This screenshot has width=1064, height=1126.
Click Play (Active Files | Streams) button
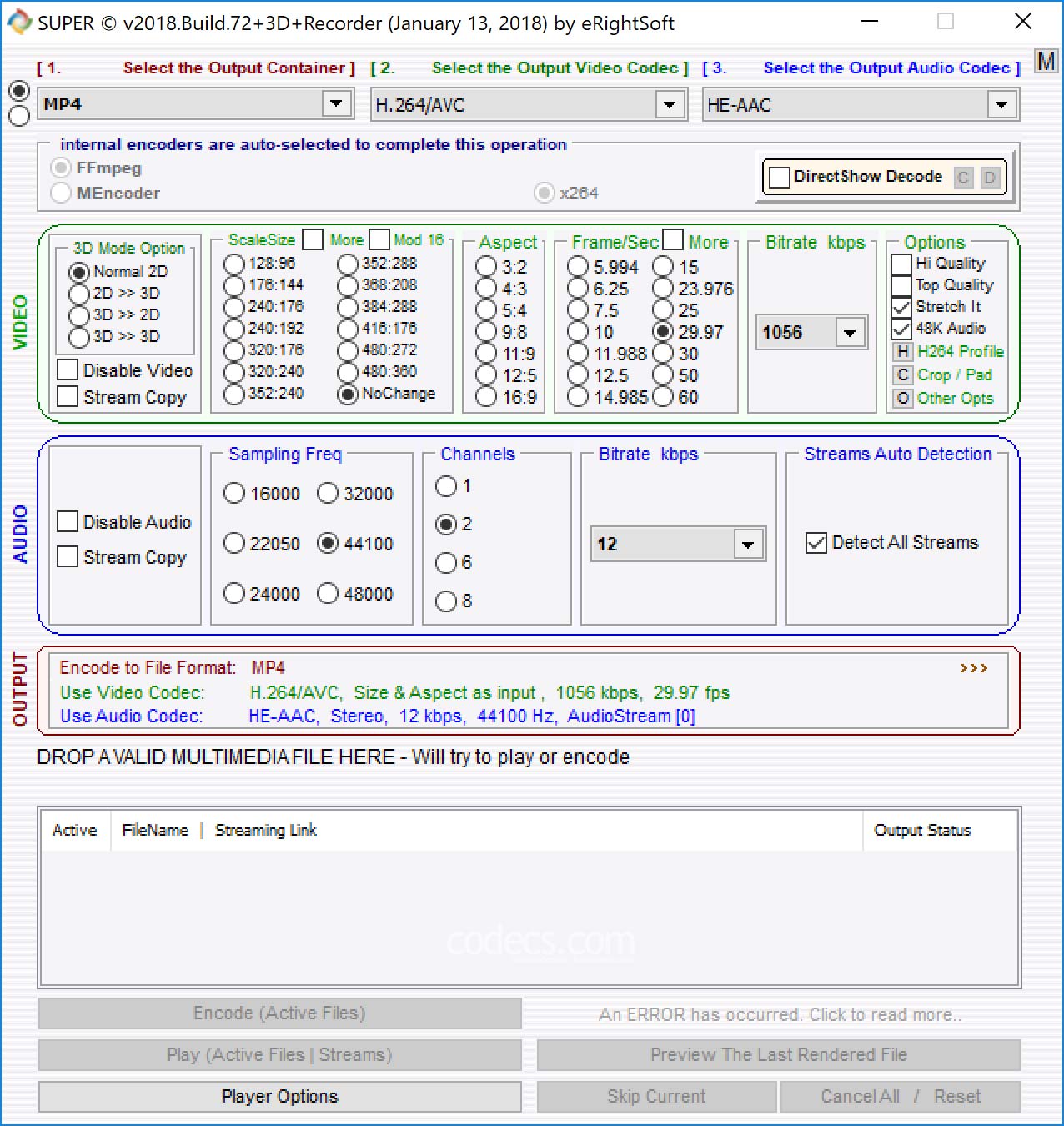tap(280, 1054)
